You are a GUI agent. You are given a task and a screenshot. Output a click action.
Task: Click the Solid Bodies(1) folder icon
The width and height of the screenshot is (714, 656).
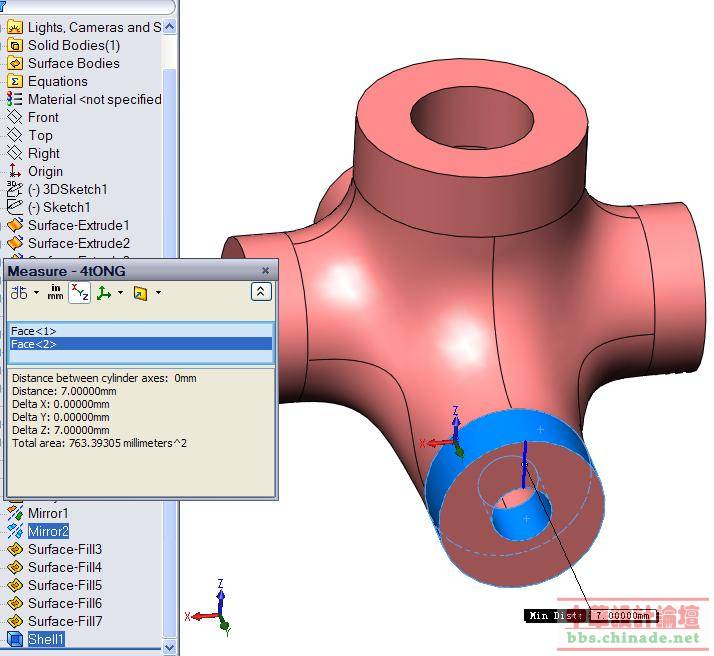(x=14, y=45)
